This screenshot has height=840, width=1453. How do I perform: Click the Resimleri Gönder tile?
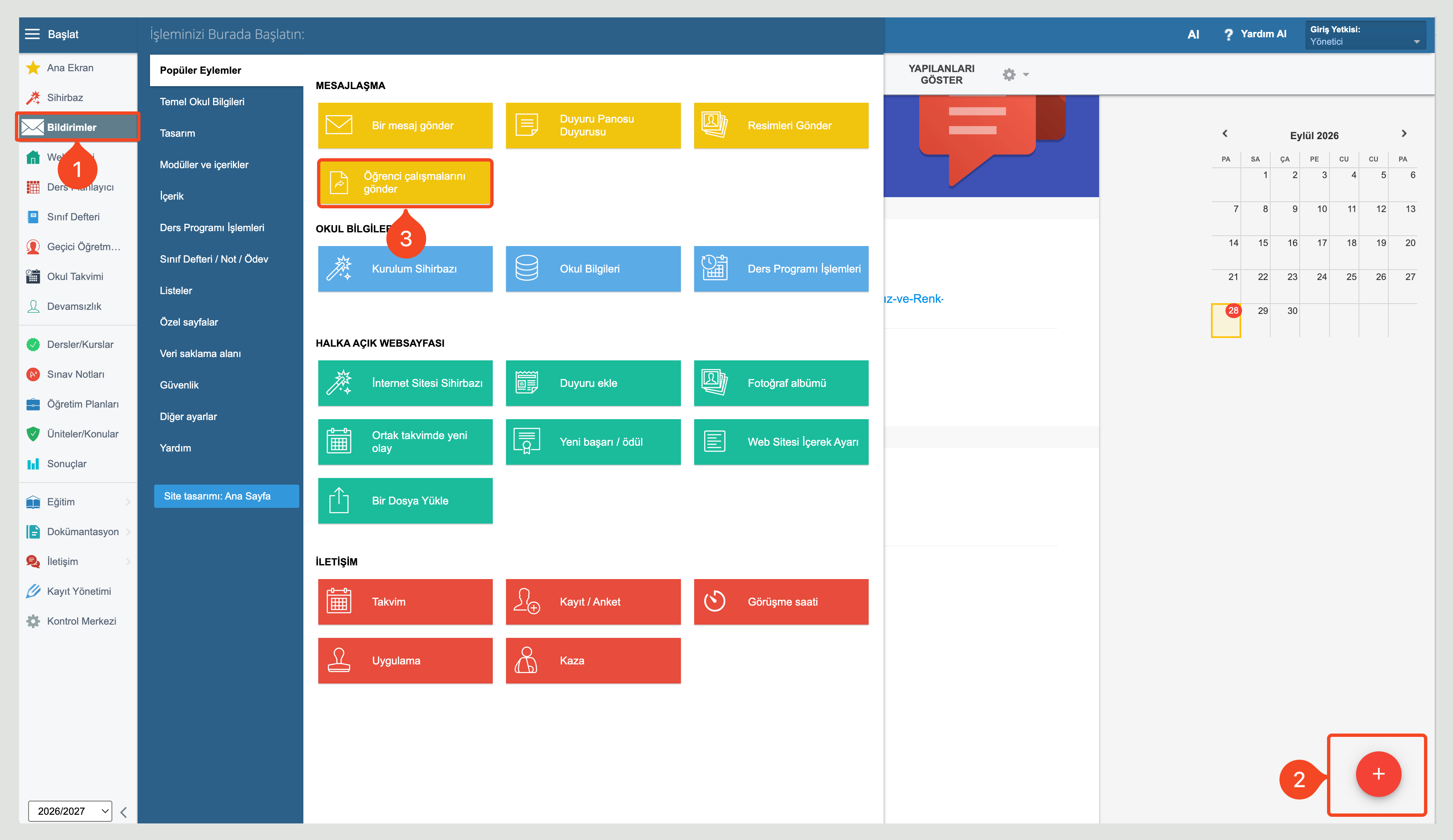781,126
